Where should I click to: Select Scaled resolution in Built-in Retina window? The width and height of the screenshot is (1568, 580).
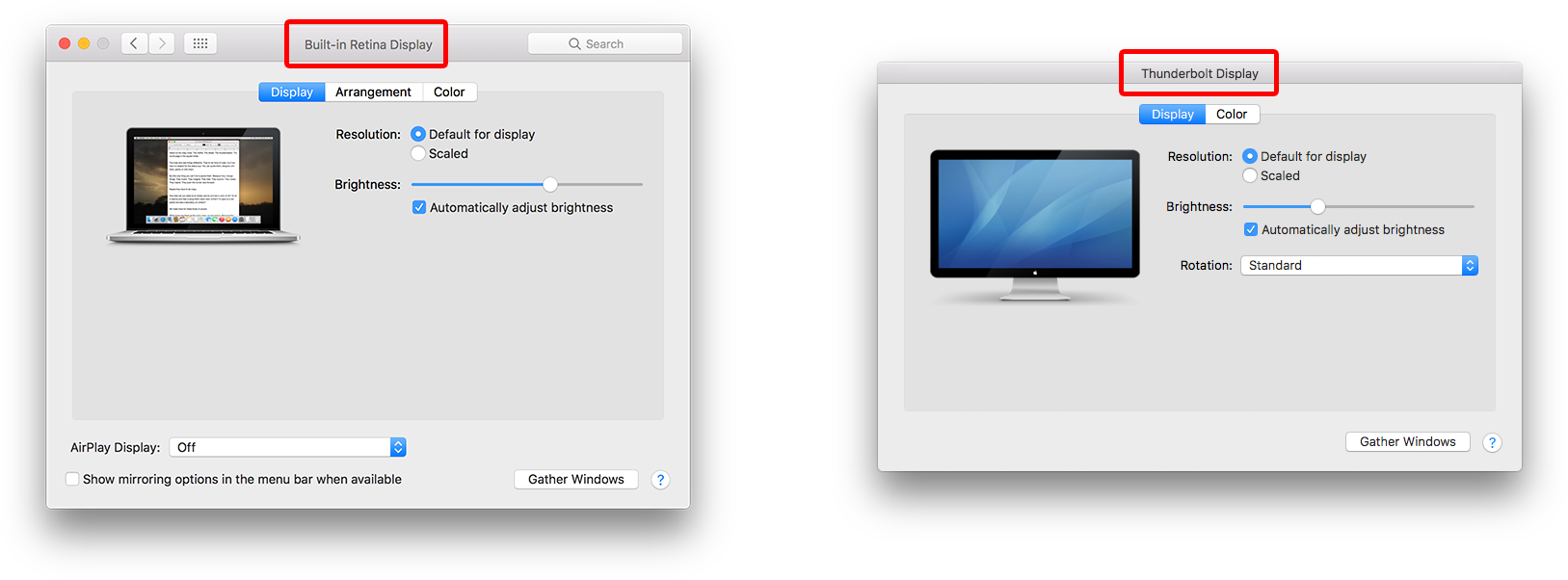[x=418, y=153]
